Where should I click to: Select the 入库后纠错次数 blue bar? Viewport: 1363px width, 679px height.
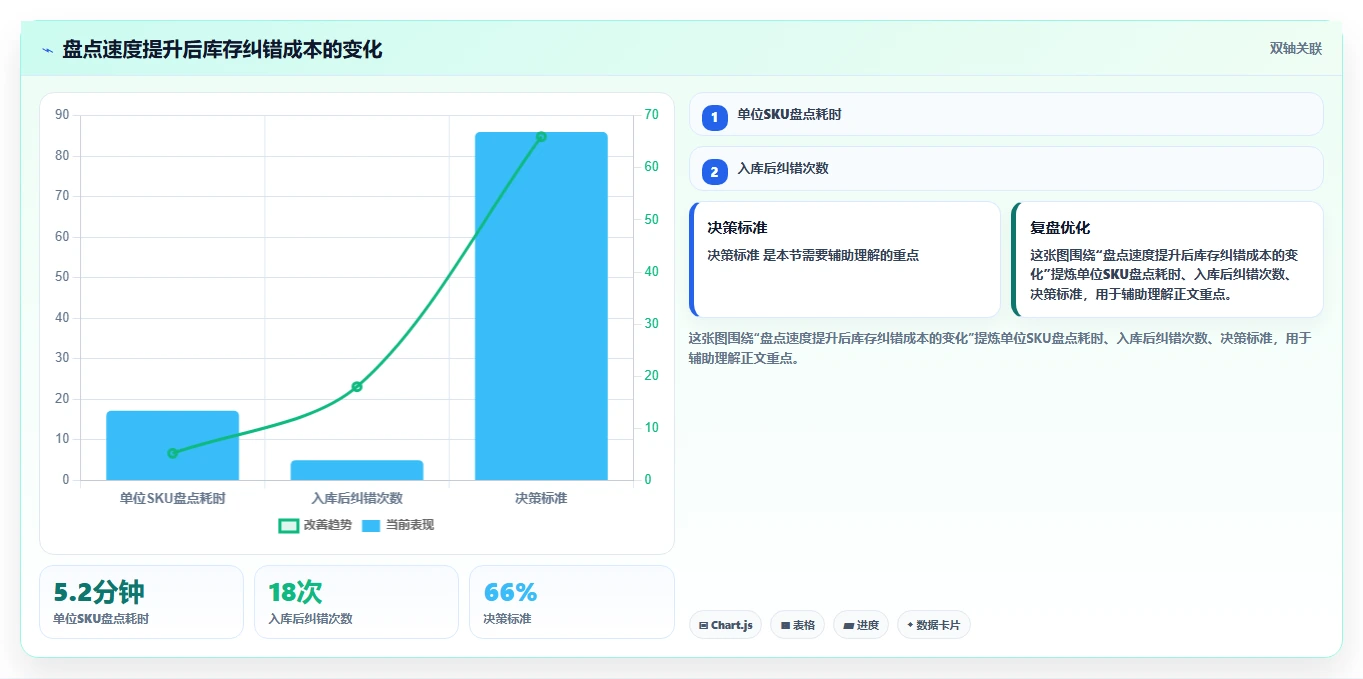coord(357,470)
